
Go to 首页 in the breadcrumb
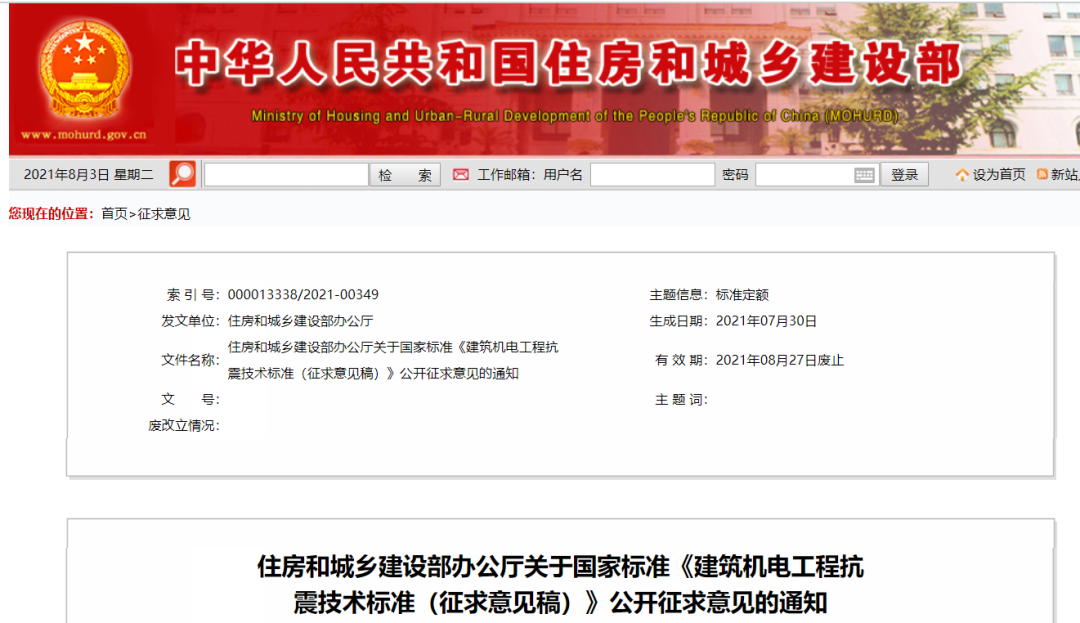(114, 214)
